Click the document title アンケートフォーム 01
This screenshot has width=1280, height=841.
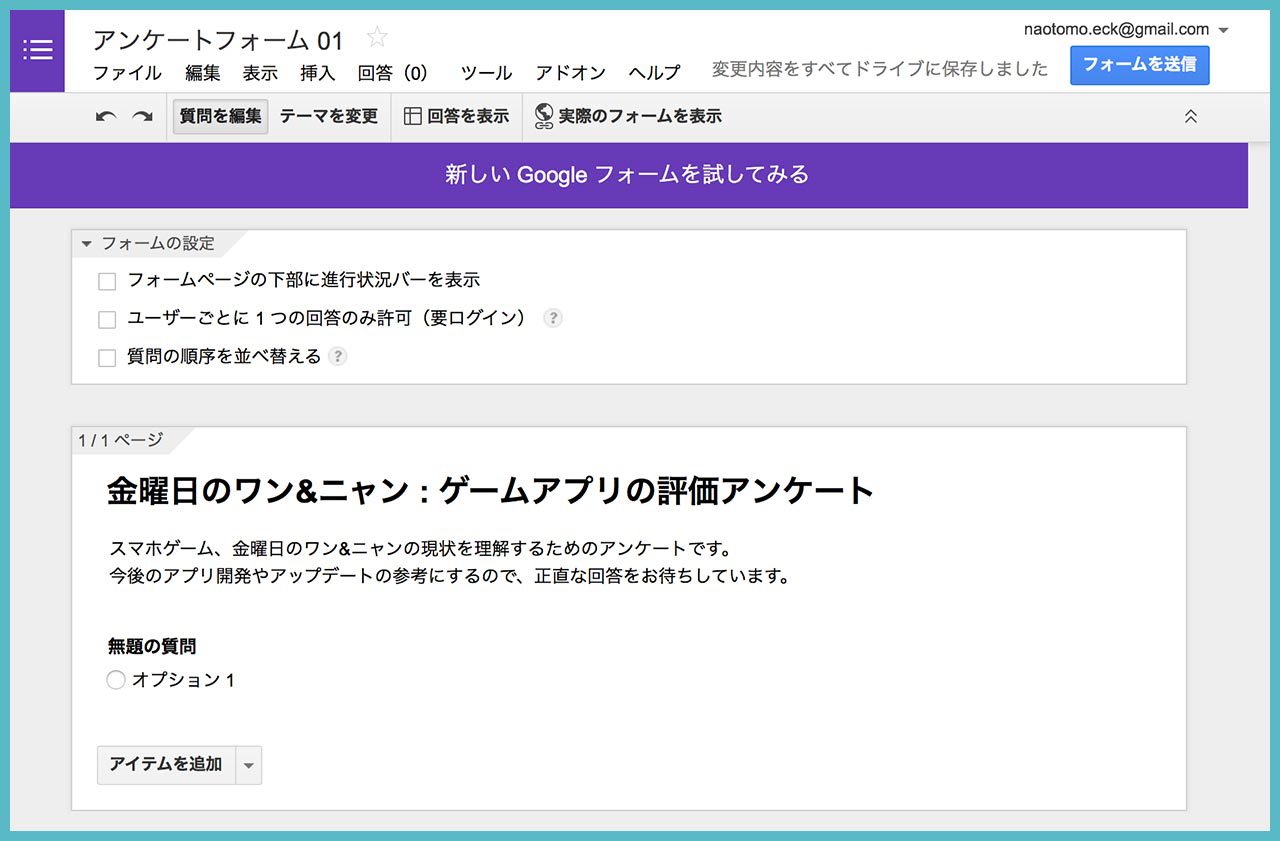pos(218,40)
